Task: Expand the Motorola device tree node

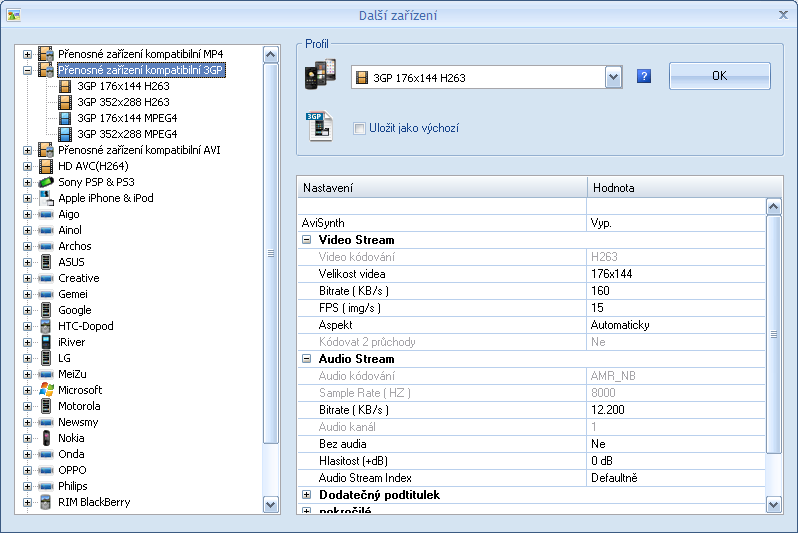Action: (x=28, y=406)
